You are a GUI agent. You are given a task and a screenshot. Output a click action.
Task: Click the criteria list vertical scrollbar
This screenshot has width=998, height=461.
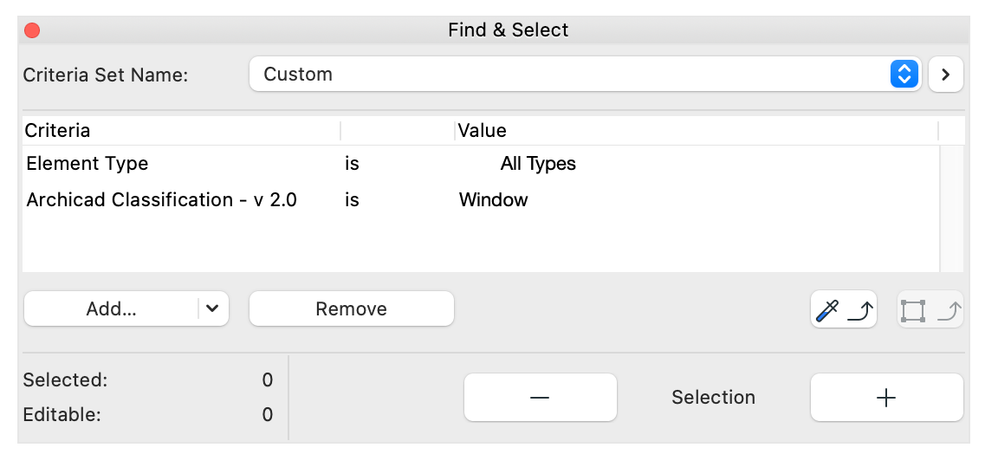952,207
